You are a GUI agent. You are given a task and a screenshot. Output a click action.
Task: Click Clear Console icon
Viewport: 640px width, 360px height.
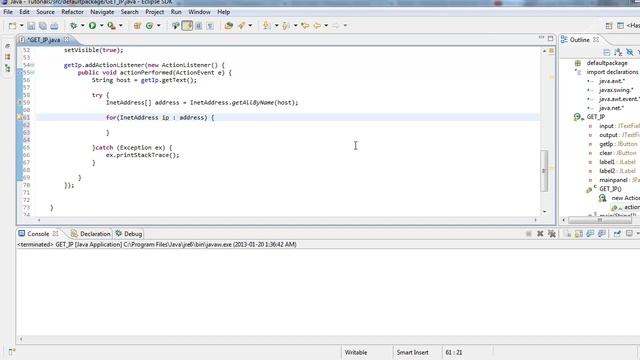[567, 233]
